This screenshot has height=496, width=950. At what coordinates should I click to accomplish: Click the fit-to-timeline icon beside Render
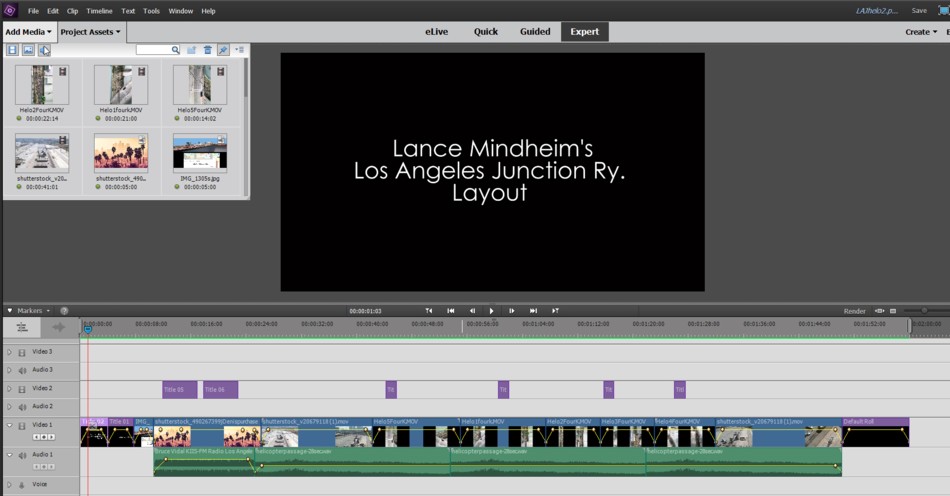pos(879,311)
